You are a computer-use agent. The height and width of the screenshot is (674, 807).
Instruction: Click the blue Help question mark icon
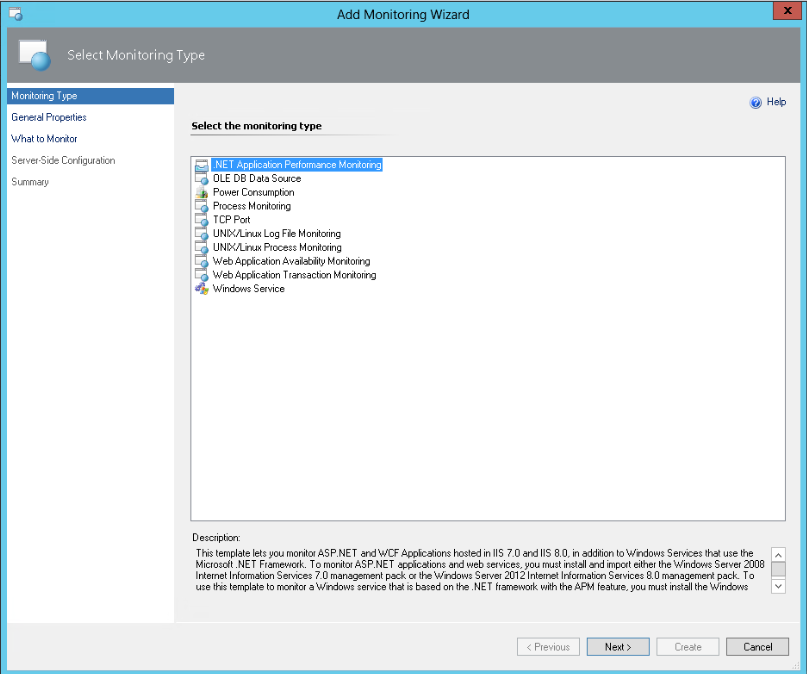click(x=756, y=102)
